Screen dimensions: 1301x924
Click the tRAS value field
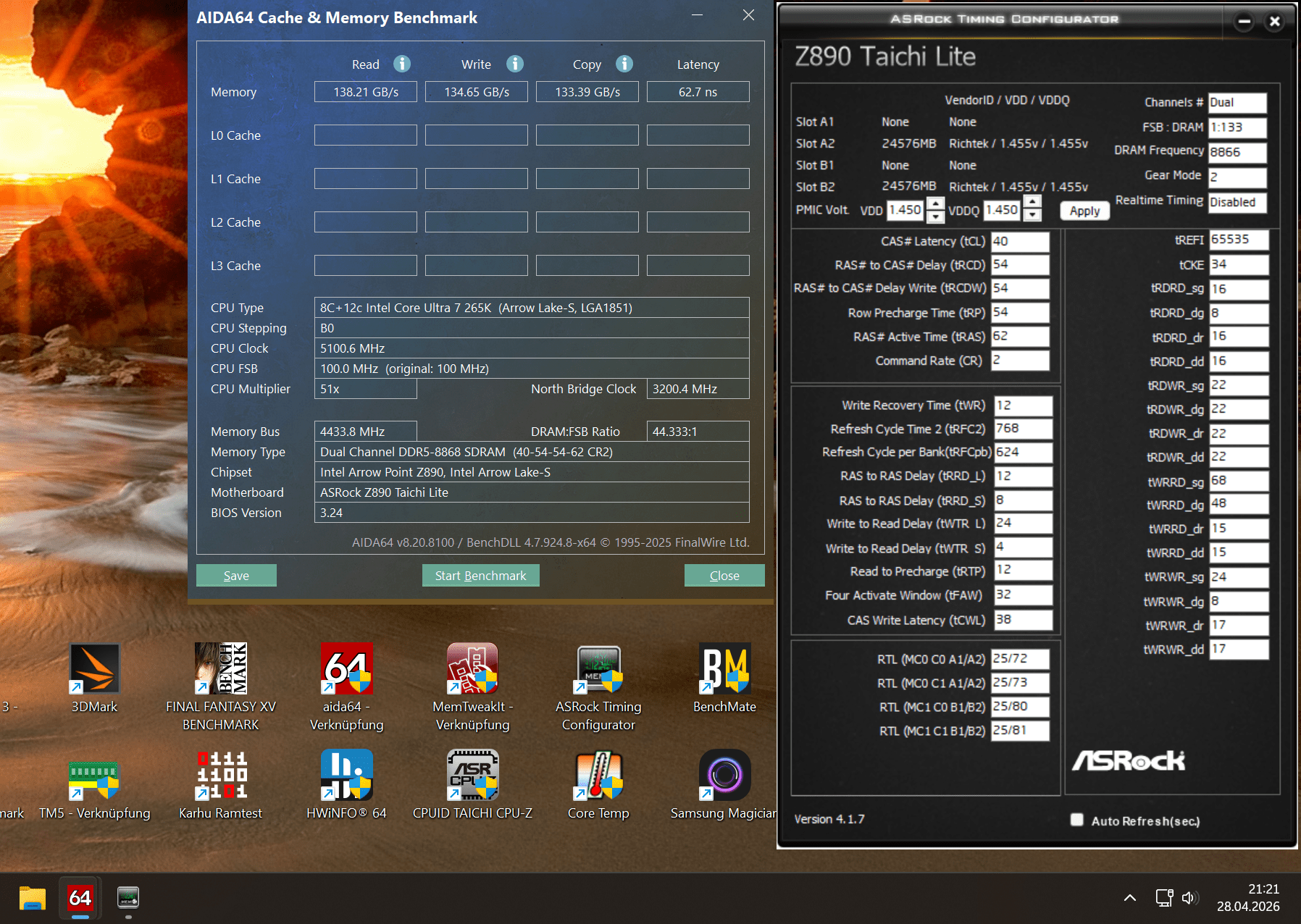(x=1020, y=336)
